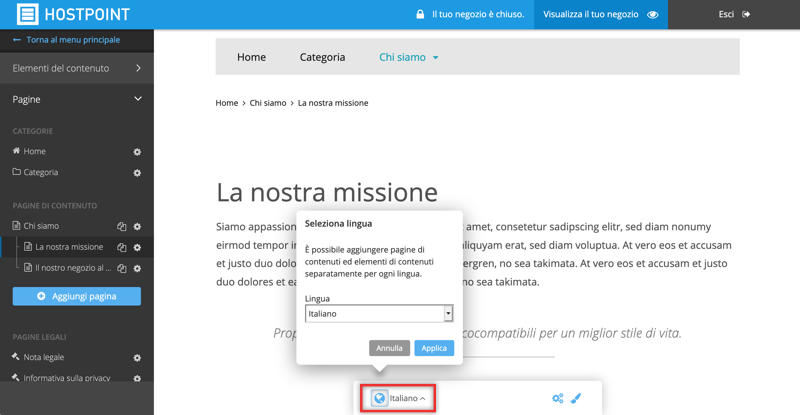The width and height of the screenshot is (800, 415).
Task: Click Il tuo negozio è chiuso status text
Action: (478, 14)
